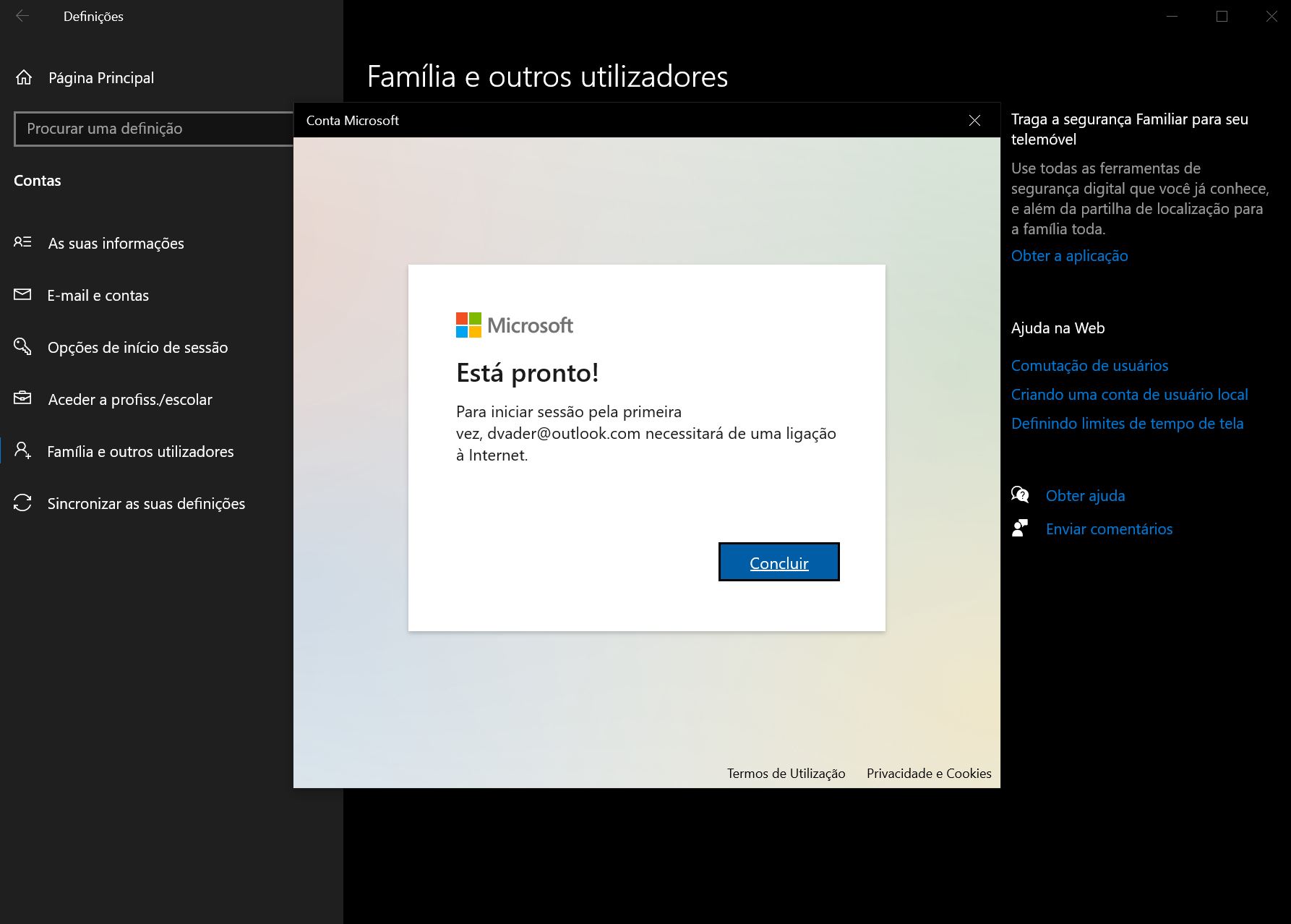This screenshot has height=924, width=1291.
Task: Maximize the Definições window
Action: click(x=1222, y=16)
